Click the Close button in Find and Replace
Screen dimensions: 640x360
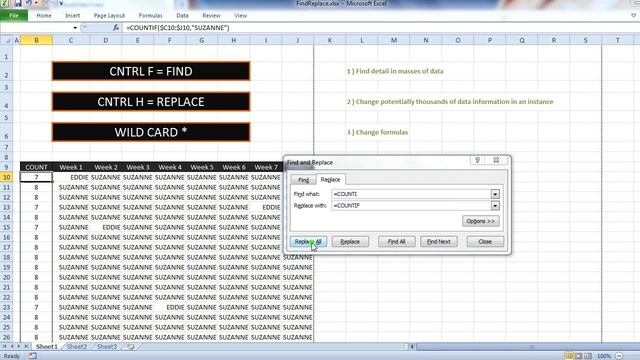tap(485, 242)
